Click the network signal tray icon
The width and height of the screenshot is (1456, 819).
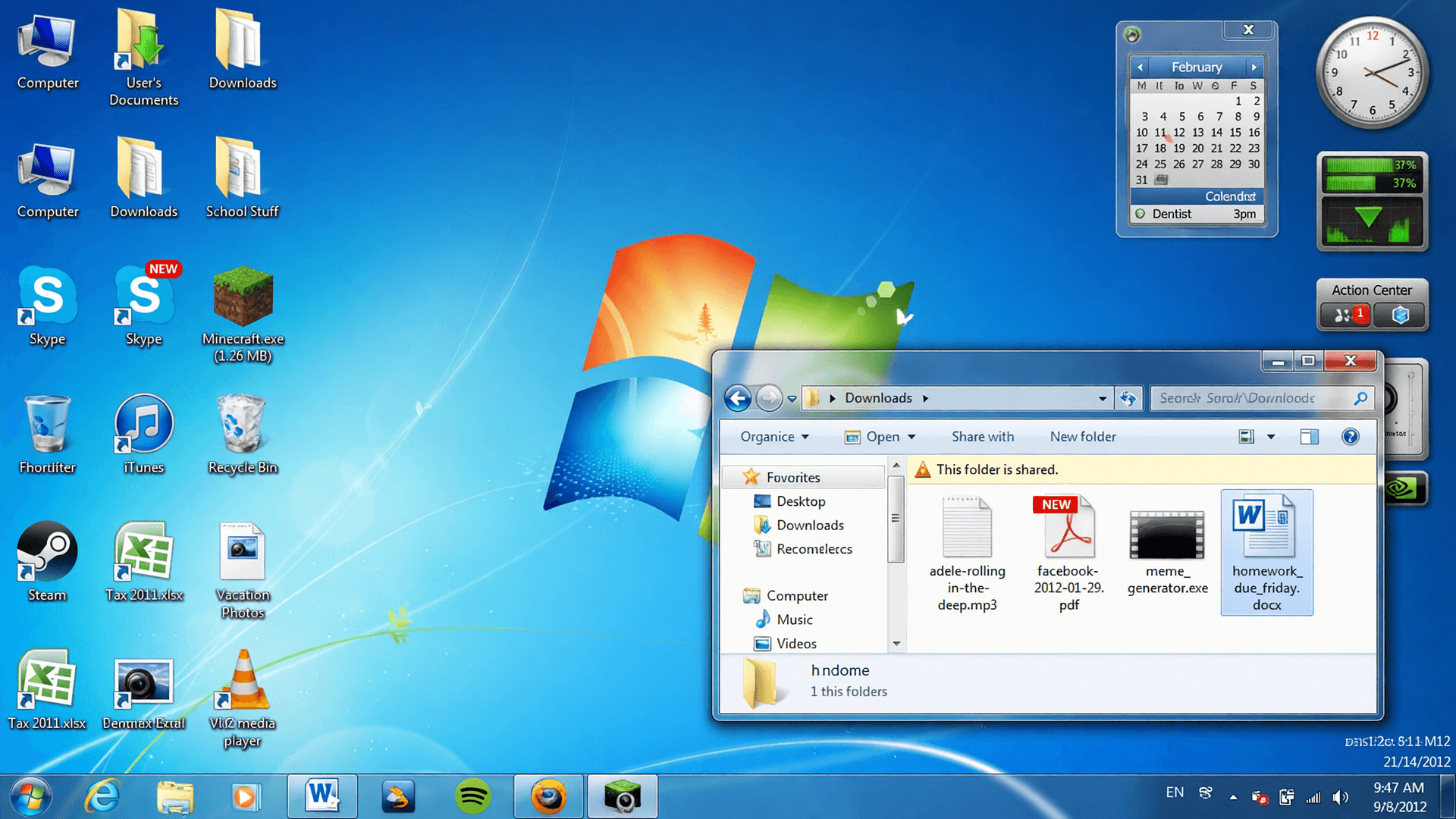pos(1313,798)
